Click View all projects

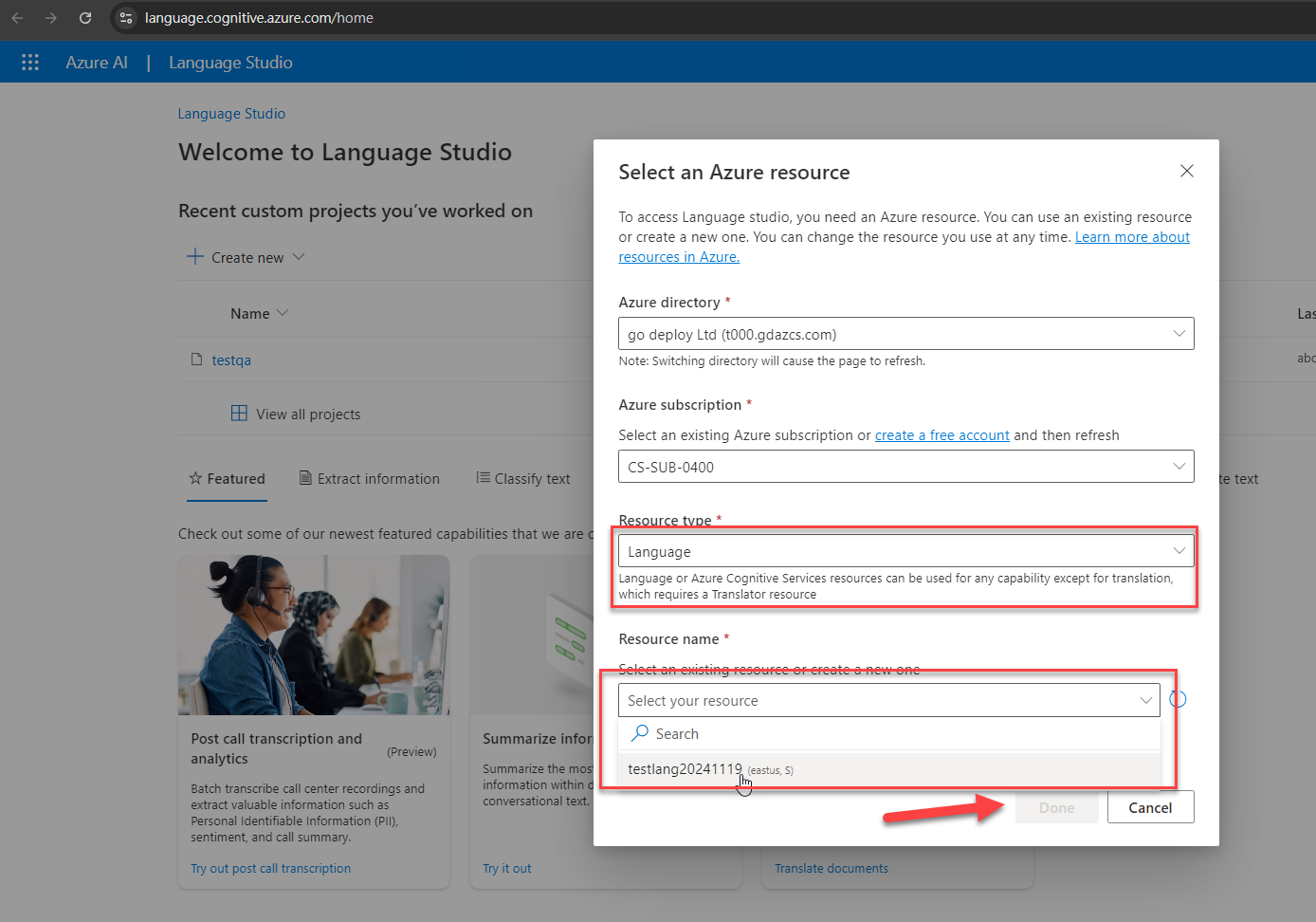pos(308,414)
